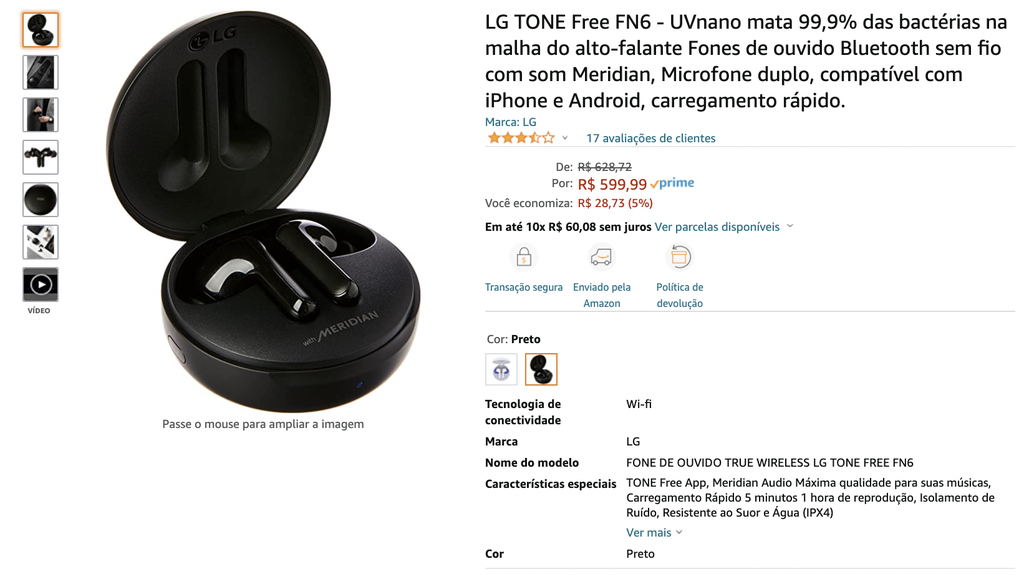
Task: Click the Transação segura link
Action: pos(524,287)
